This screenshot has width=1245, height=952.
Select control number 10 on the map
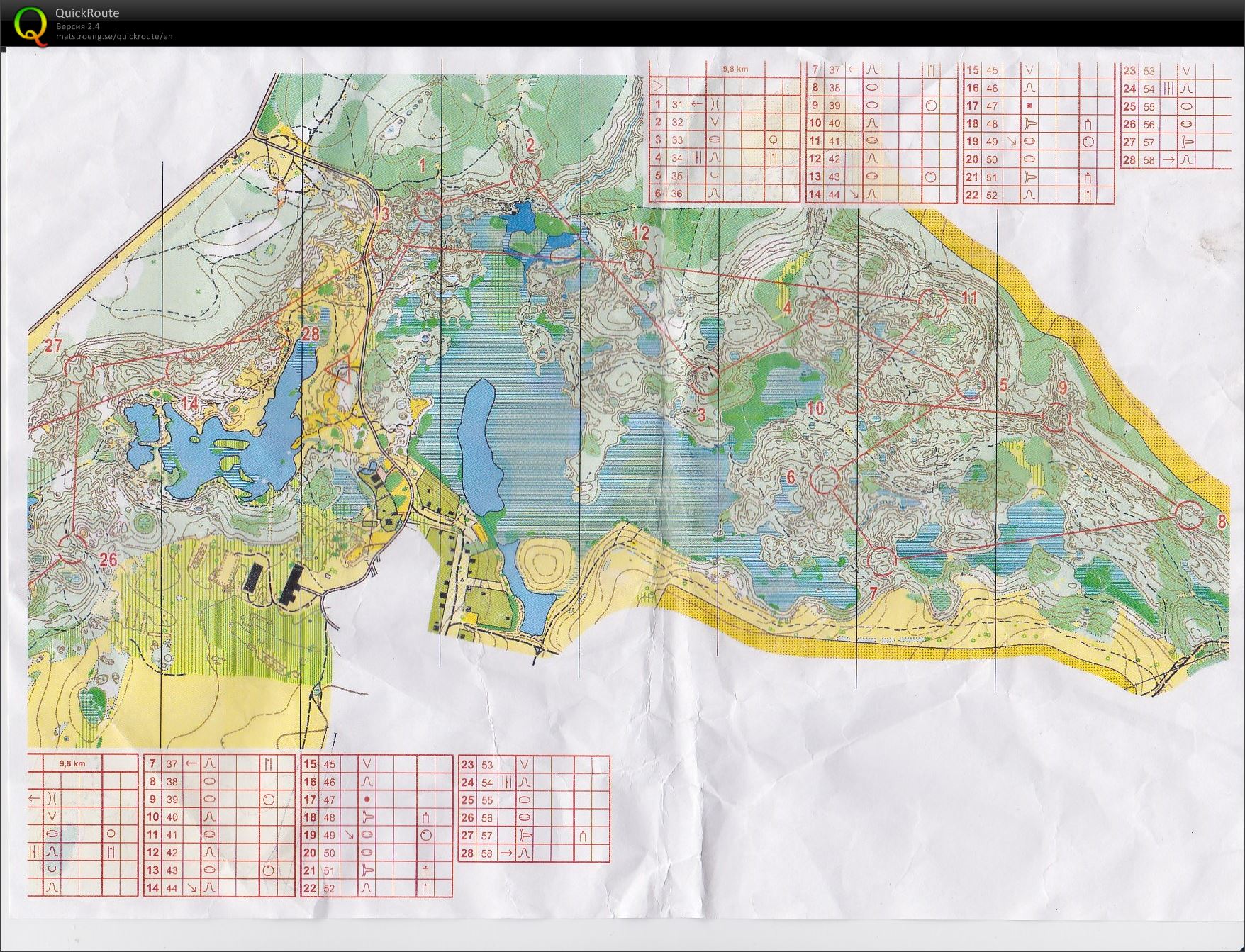[x=816, y=408]
